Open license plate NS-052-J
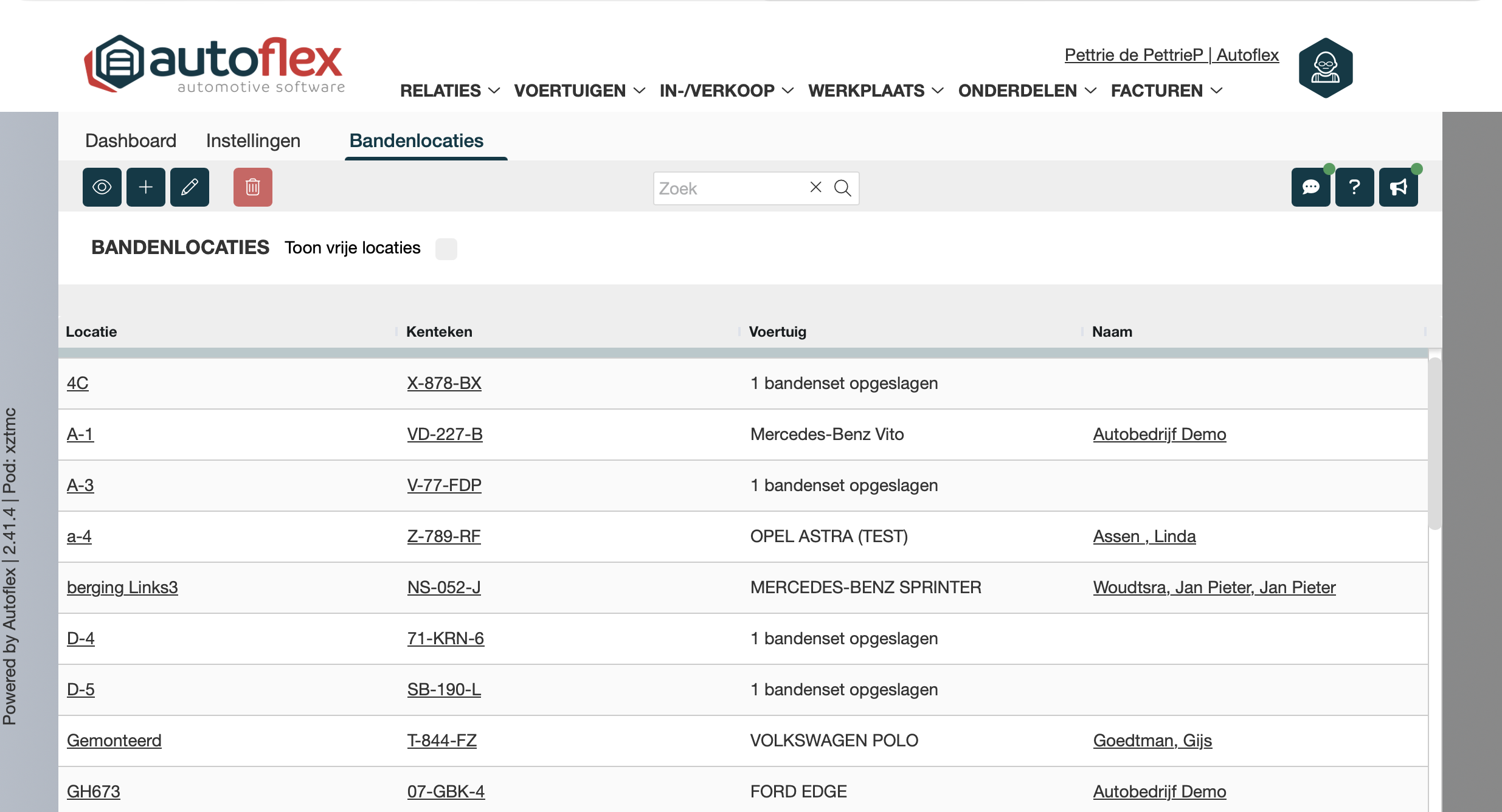Image resolution: width=1502 pixels, height=812 pixels. (443, 587)
